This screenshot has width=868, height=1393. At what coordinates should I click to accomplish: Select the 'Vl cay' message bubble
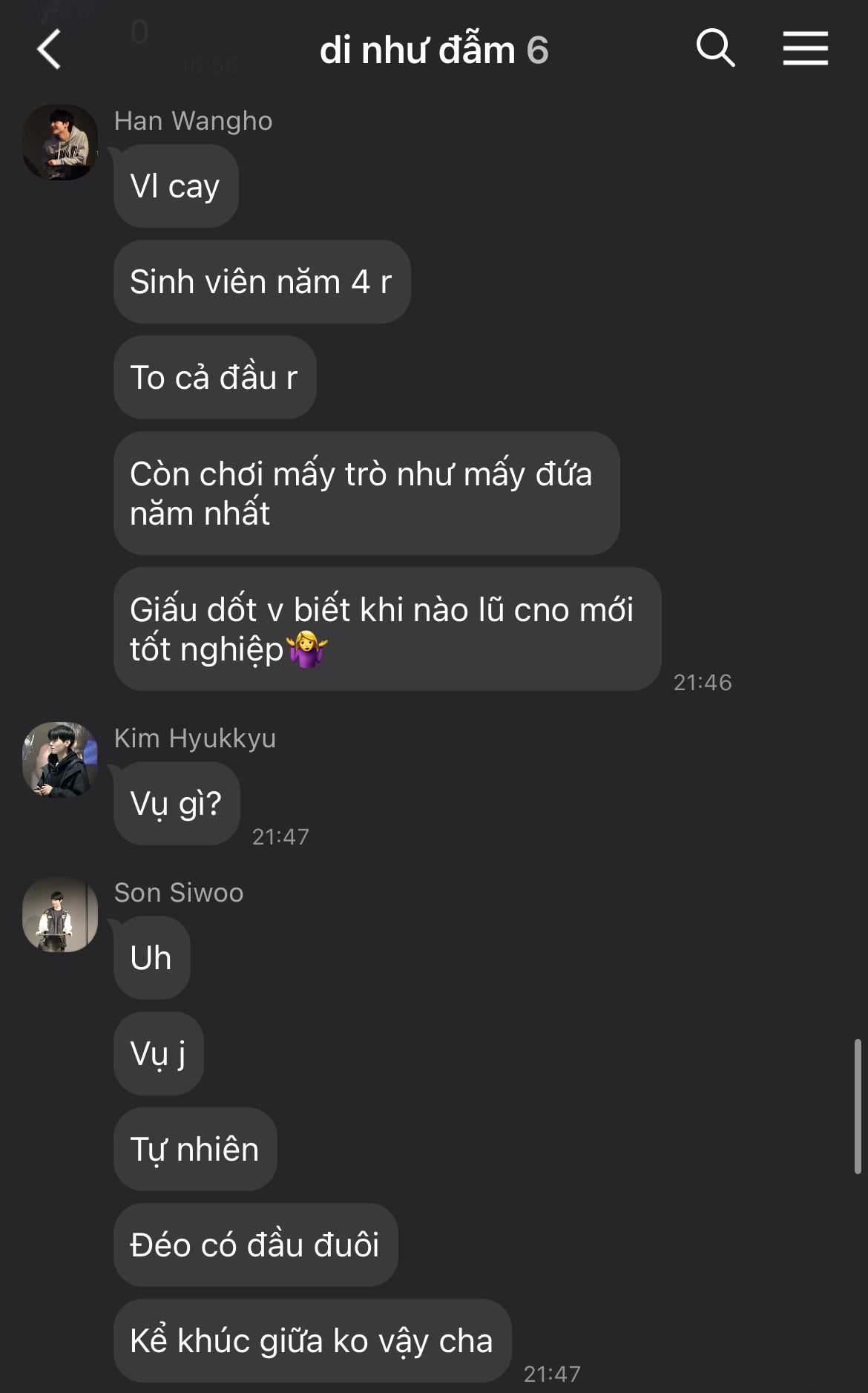click(x=176, y=186)
